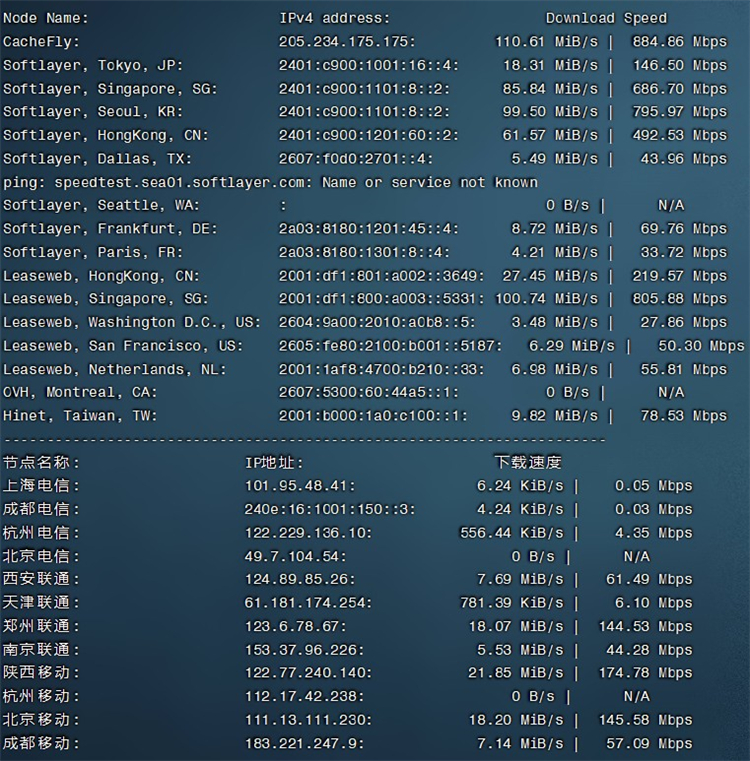This screenshot has height=761, width=750.
Task: Click 'Softlayer, Singapore, SG:' row label
Action: pos(110,89)
